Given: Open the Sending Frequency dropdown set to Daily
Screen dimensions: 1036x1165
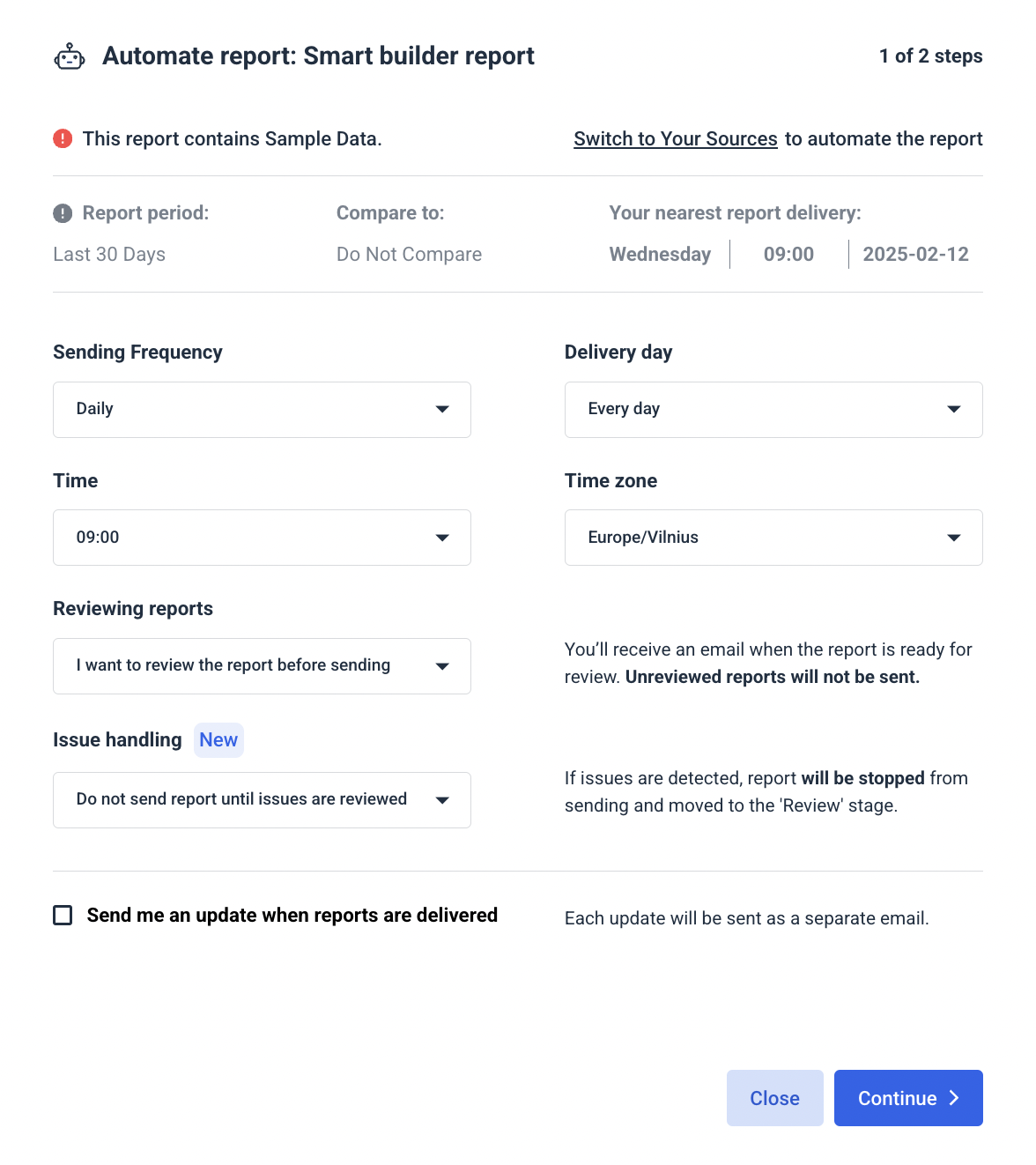Looking at the screenshot, I should 262,409.
